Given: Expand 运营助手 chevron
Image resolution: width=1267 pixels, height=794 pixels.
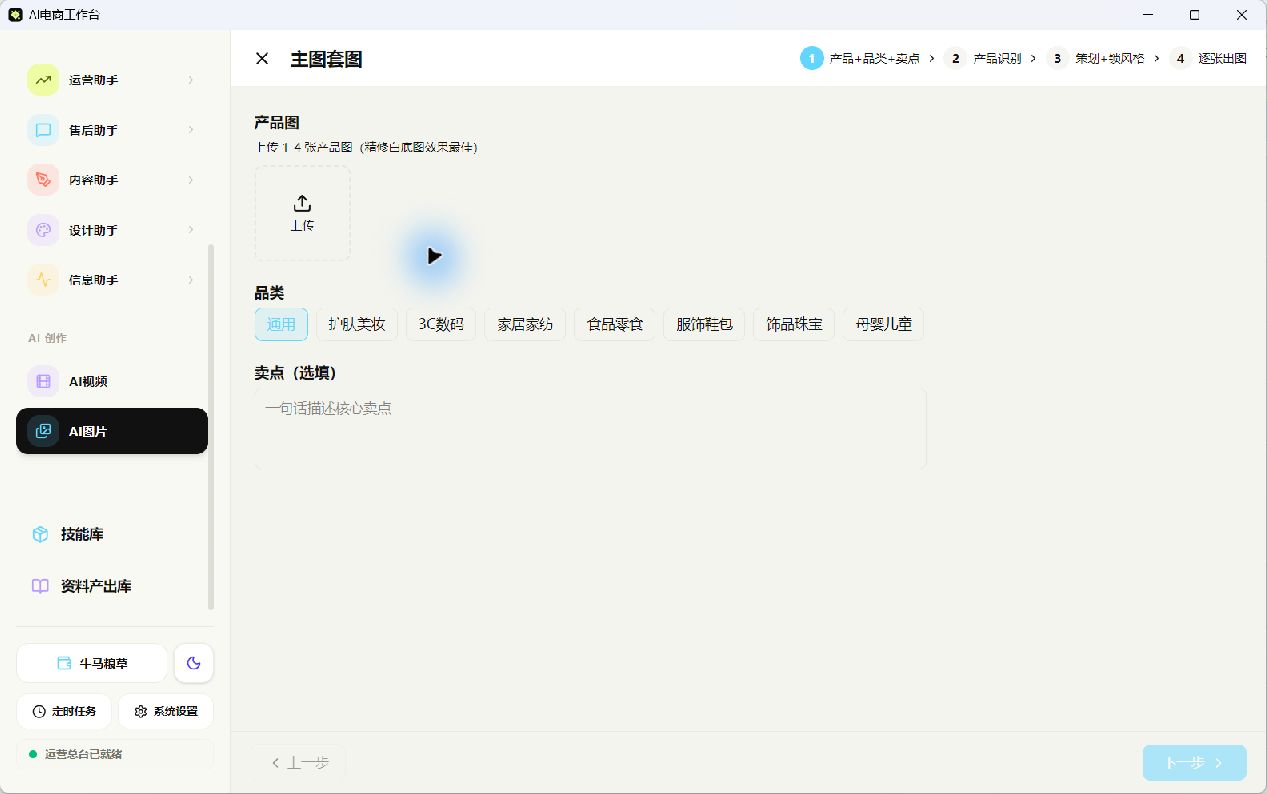Looking at the screenshot, I should click(x=191, y=80).
